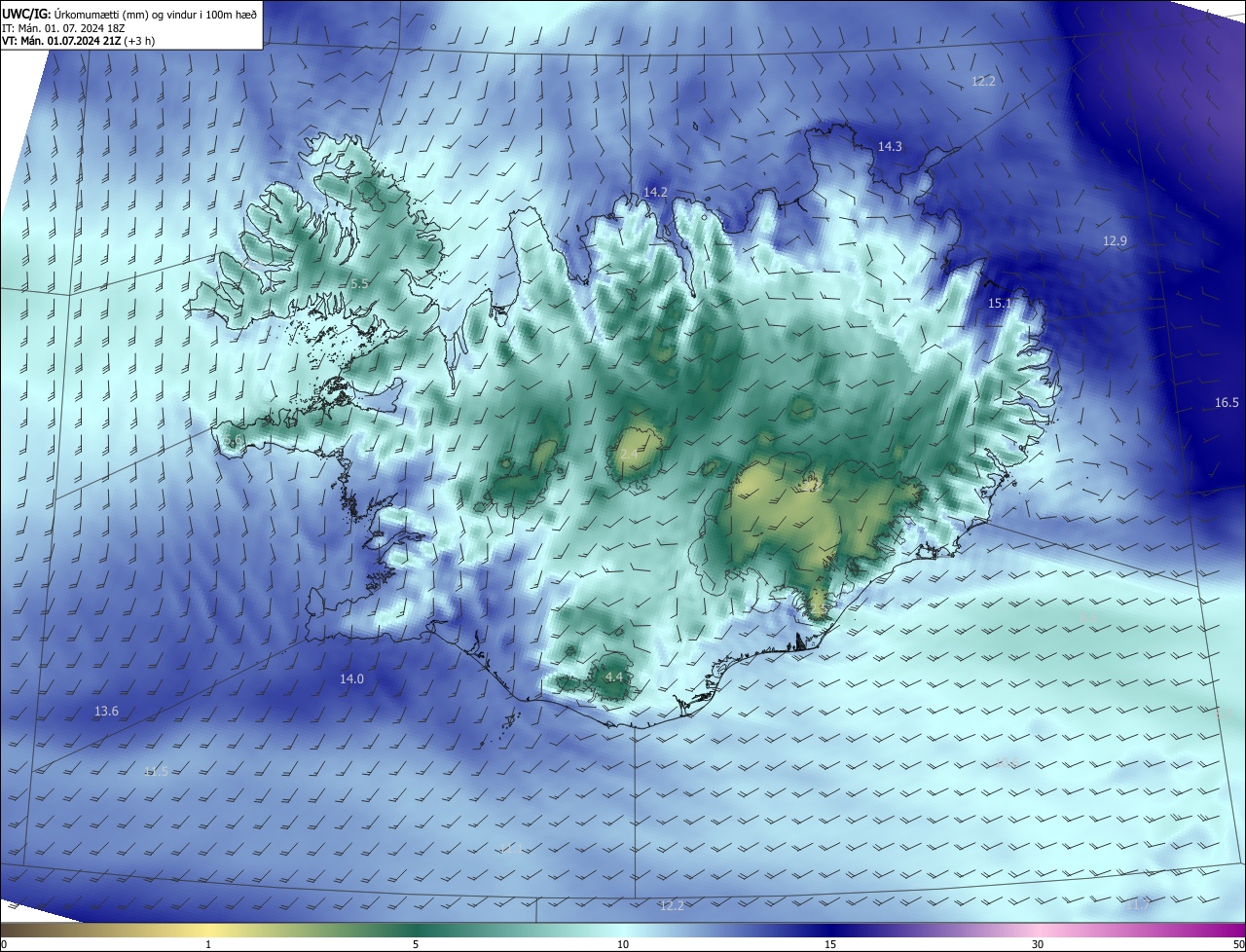The image size is (1246, 952).
Task: Click the 14.2 value on the map
Action: click(655, 192)
